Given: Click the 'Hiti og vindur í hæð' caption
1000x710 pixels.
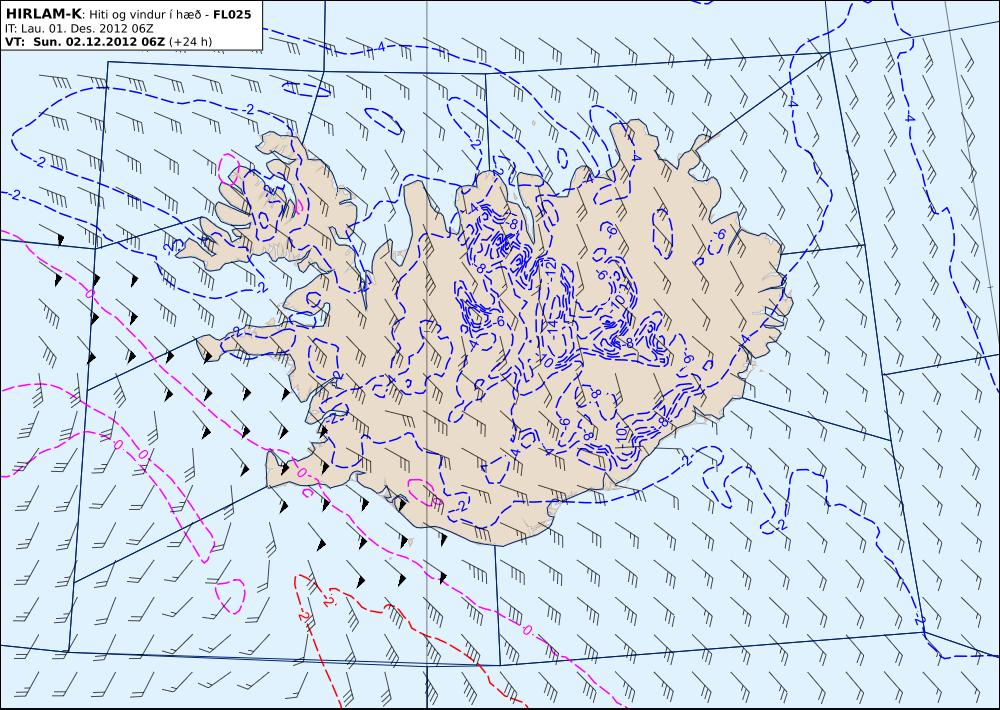Looking at the screenshot, I should tap(146, 15).
